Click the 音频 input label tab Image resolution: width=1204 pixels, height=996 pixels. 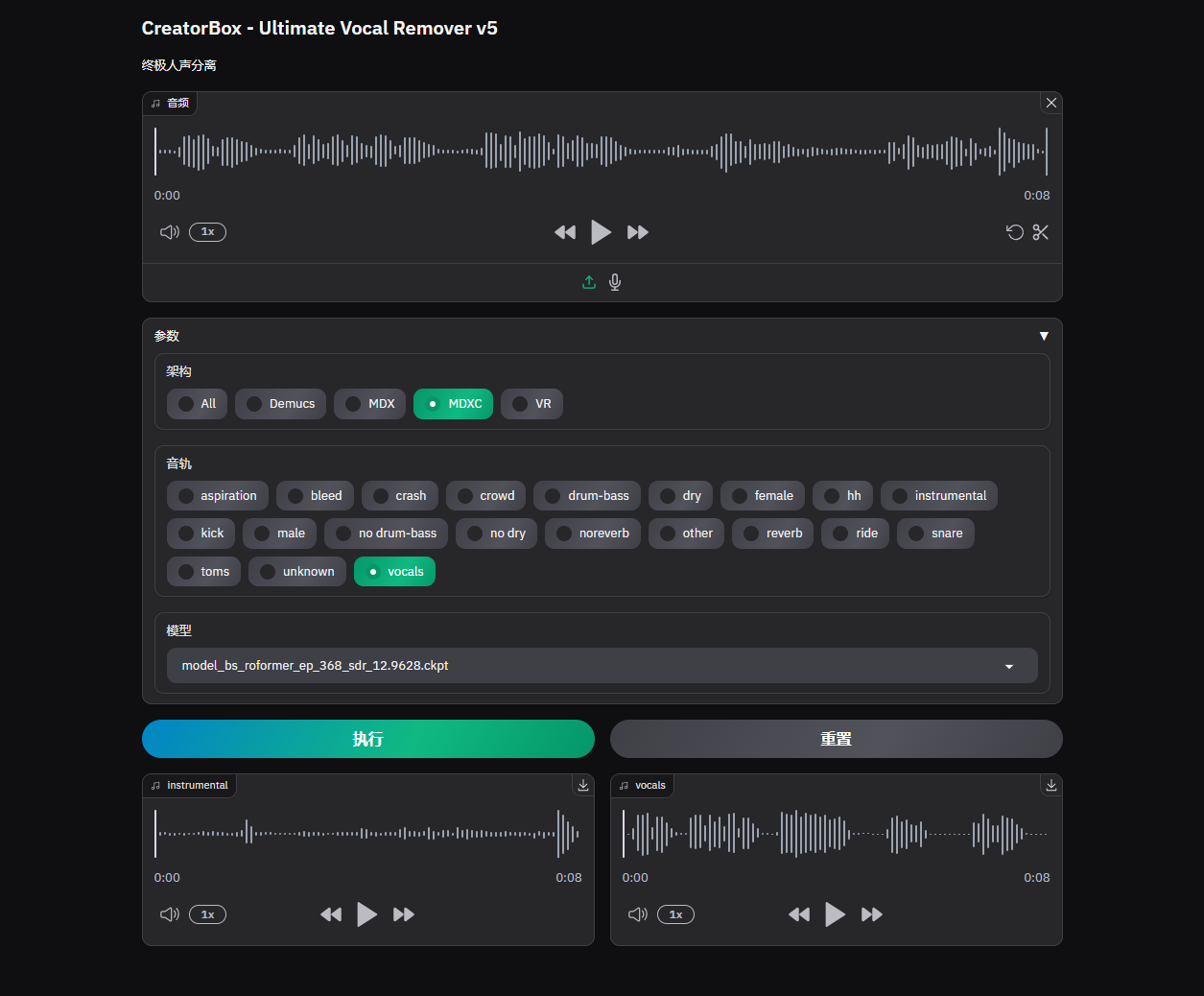(171, 103)
